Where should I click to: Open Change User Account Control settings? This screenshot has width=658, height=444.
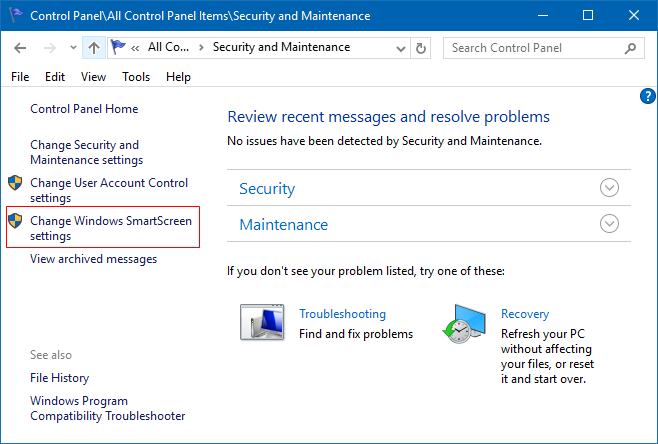tap(109, 190)
